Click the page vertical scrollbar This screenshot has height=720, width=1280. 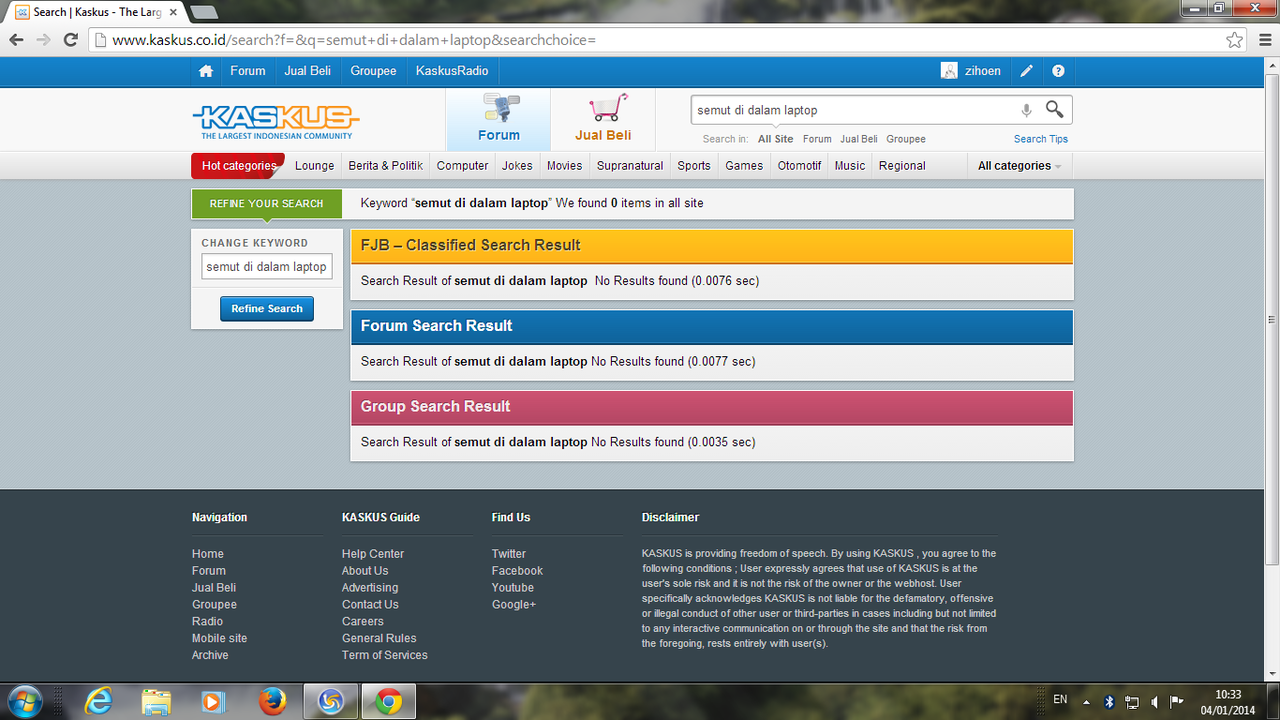(x=1271, y=320)
